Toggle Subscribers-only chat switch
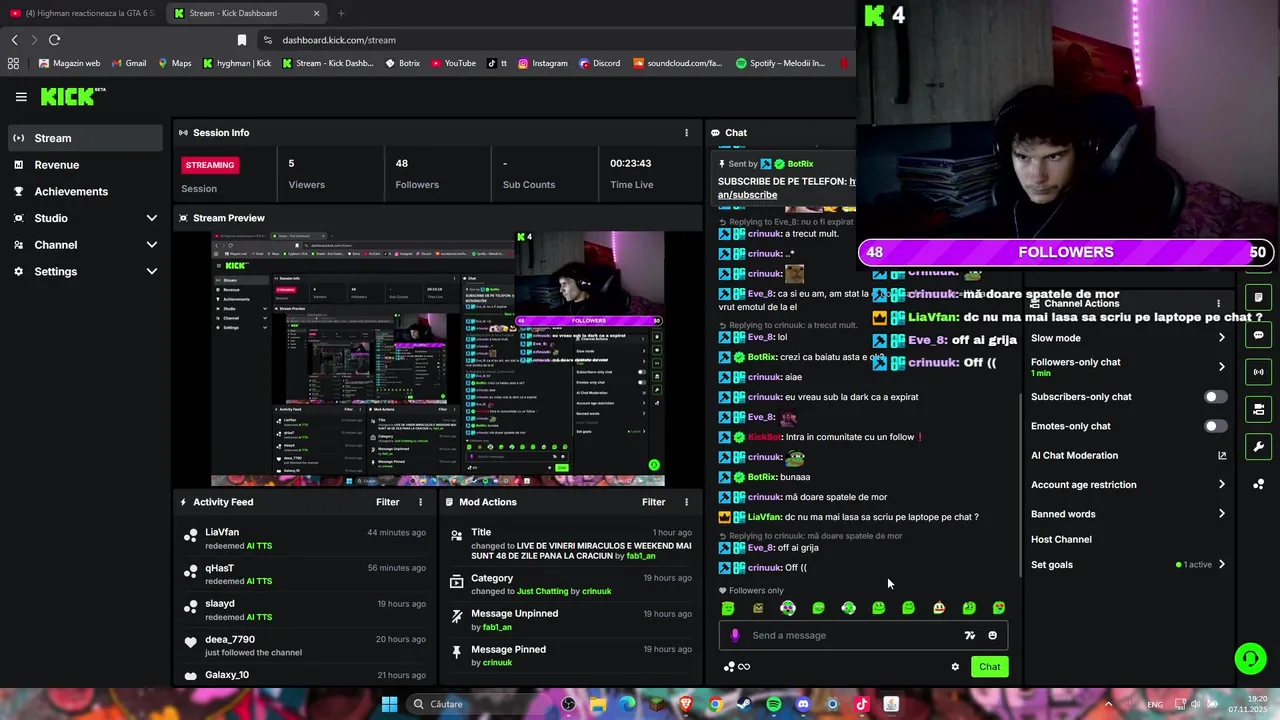1280x720 pixels. 1215,397
